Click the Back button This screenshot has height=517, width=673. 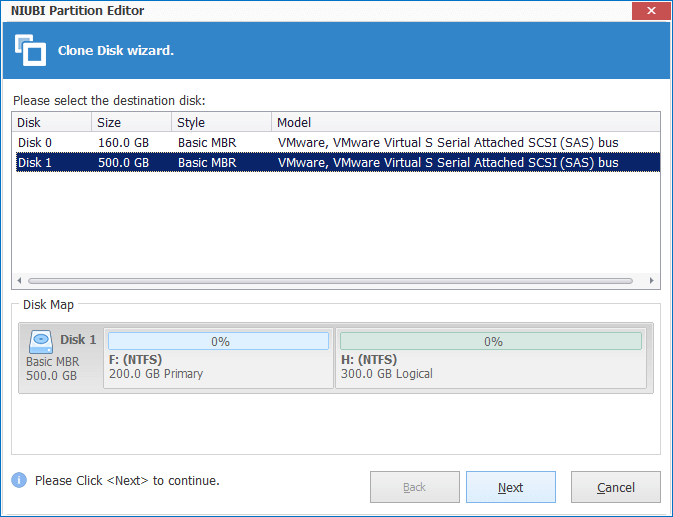click(x=414, y=487)
